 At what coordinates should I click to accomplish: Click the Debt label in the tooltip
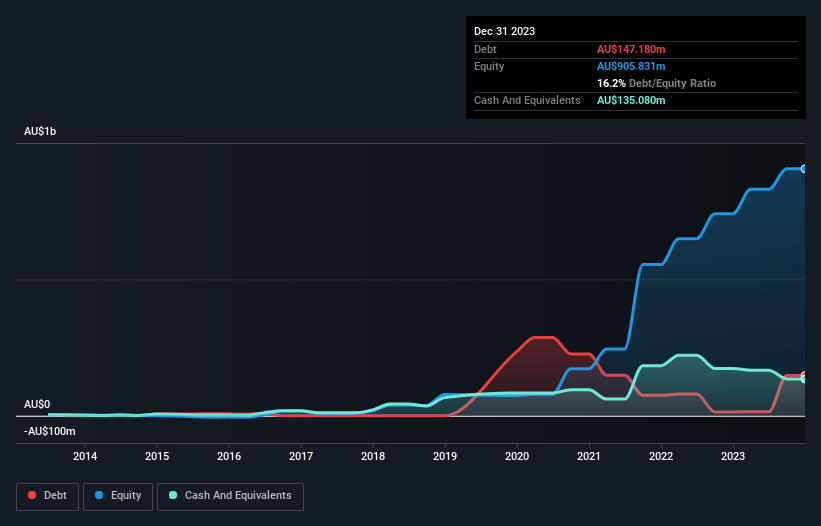[485, 49]
